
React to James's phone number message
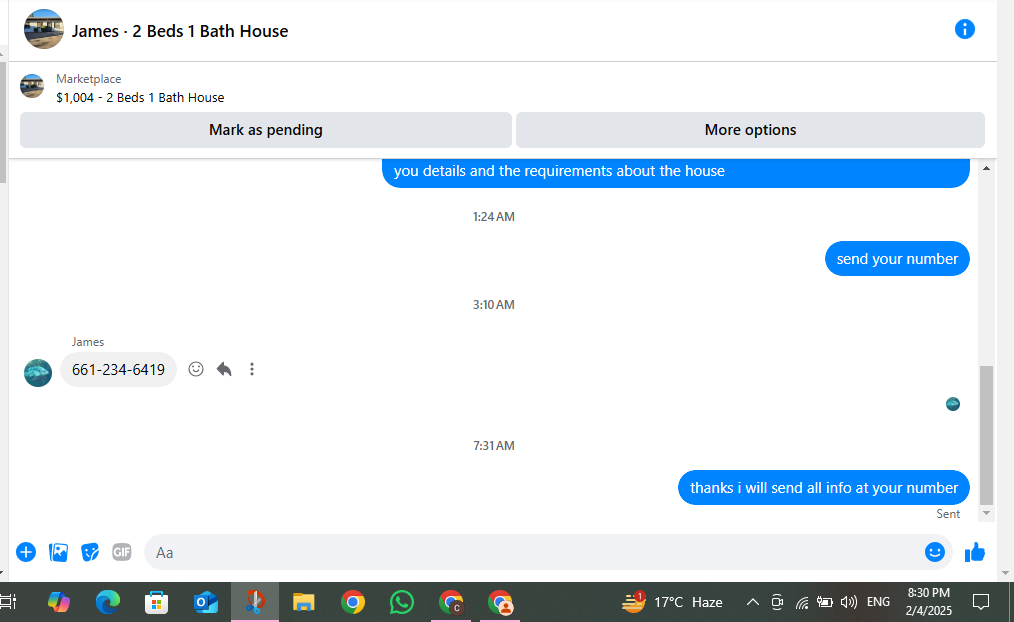[x=196, y=369]
